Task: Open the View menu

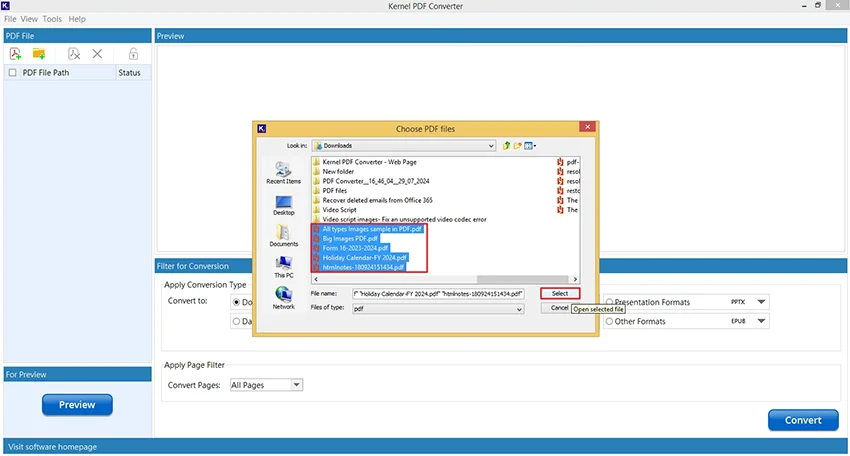Action: coord(29,19)
